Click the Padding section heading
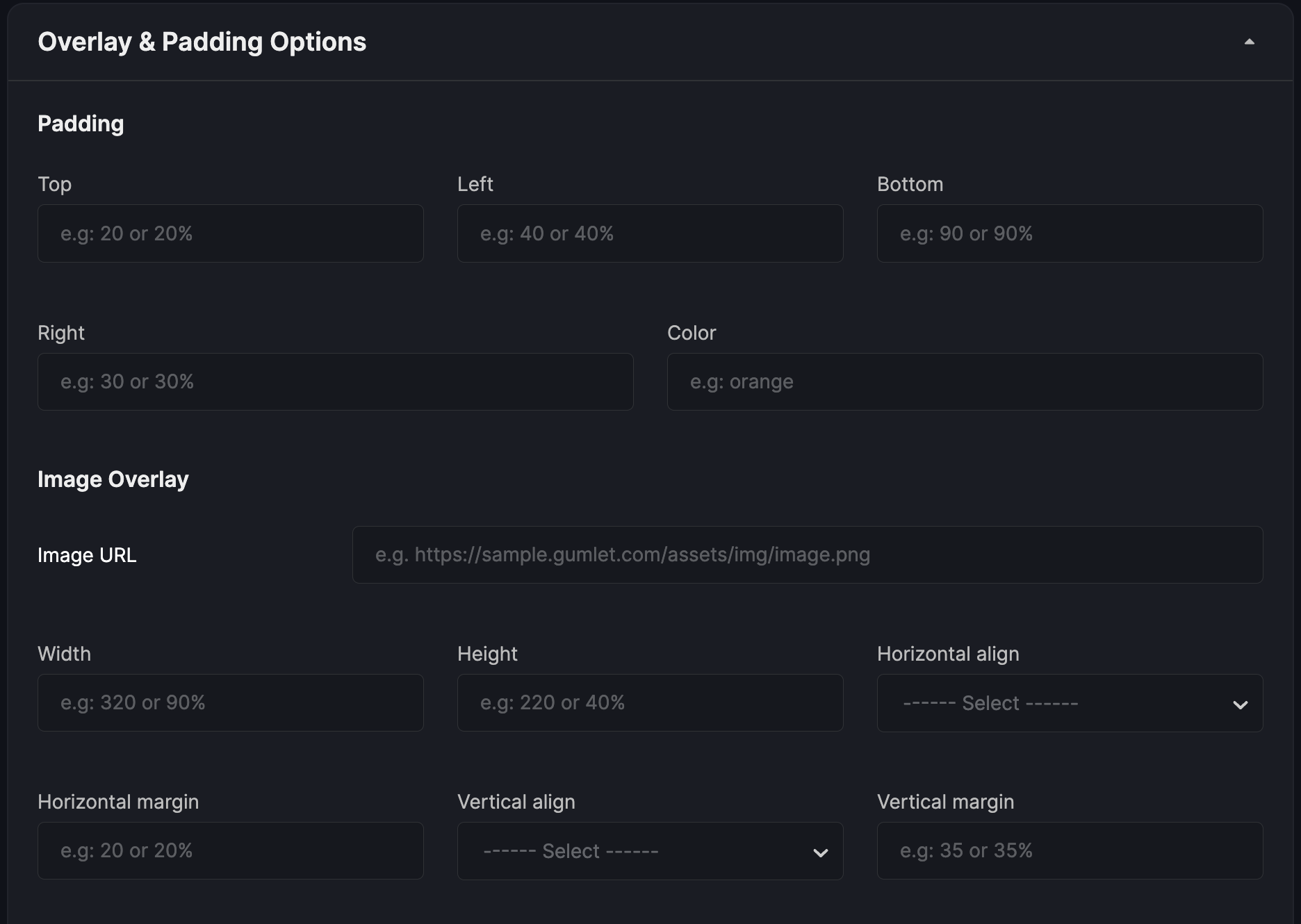The image size is (1301, 924). click(x=81, y=124)
